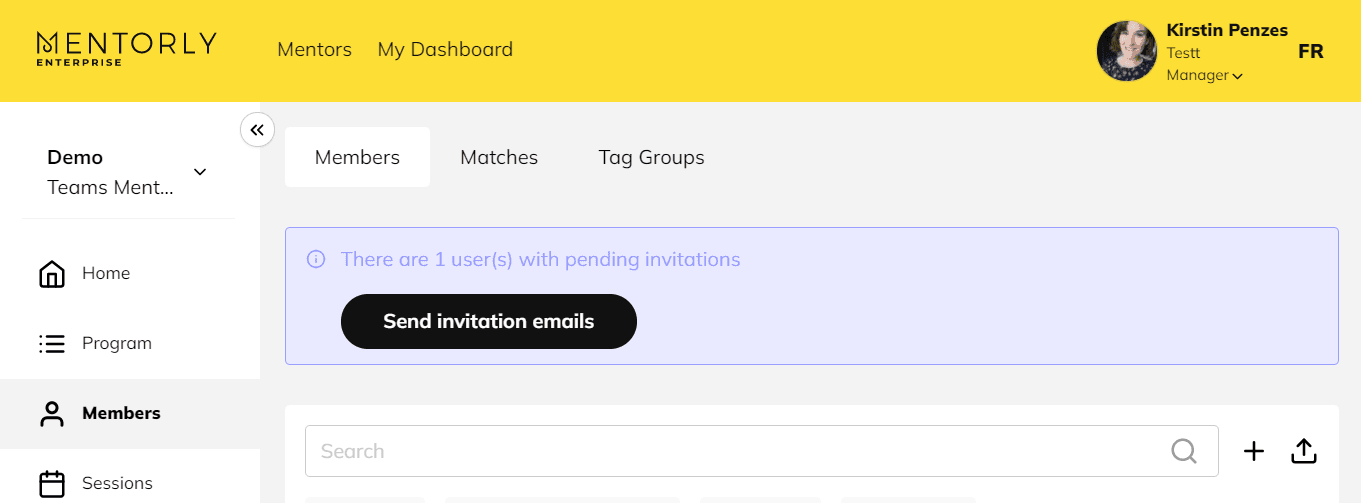Viewport: 1361px width, 503px height.
Task: Click the Sessions calendar icon
Action: [51, 484]
